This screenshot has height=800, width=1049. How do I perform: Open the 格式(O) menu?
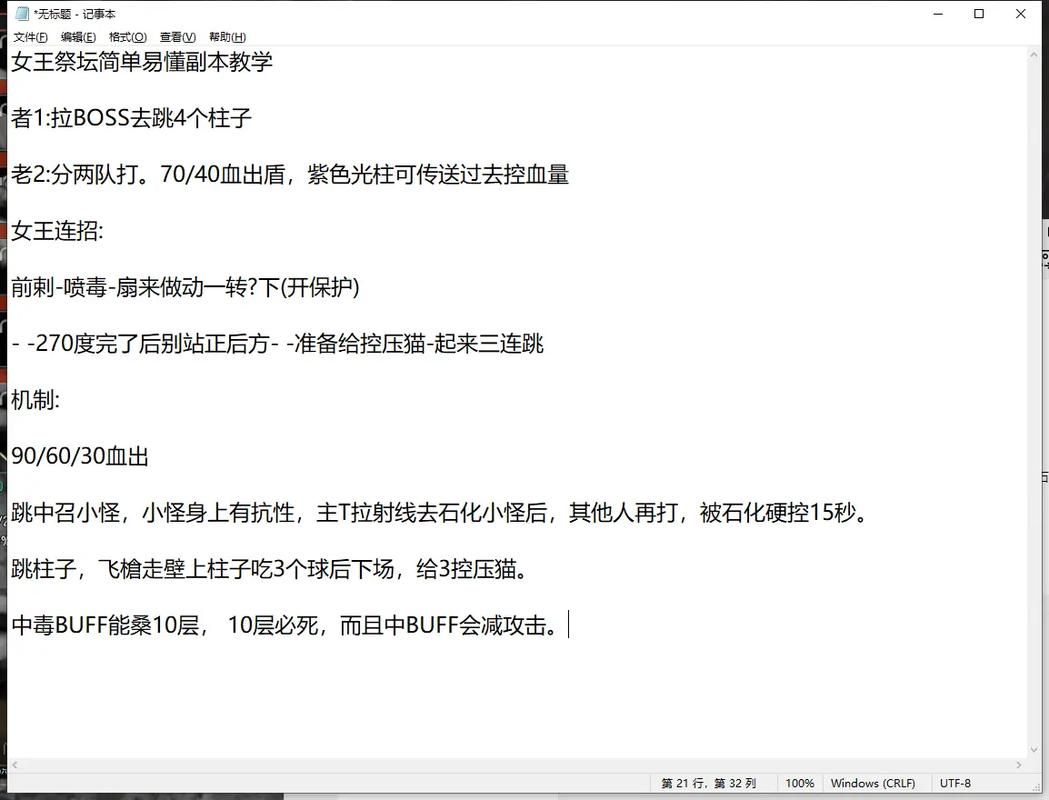point(128,37)
